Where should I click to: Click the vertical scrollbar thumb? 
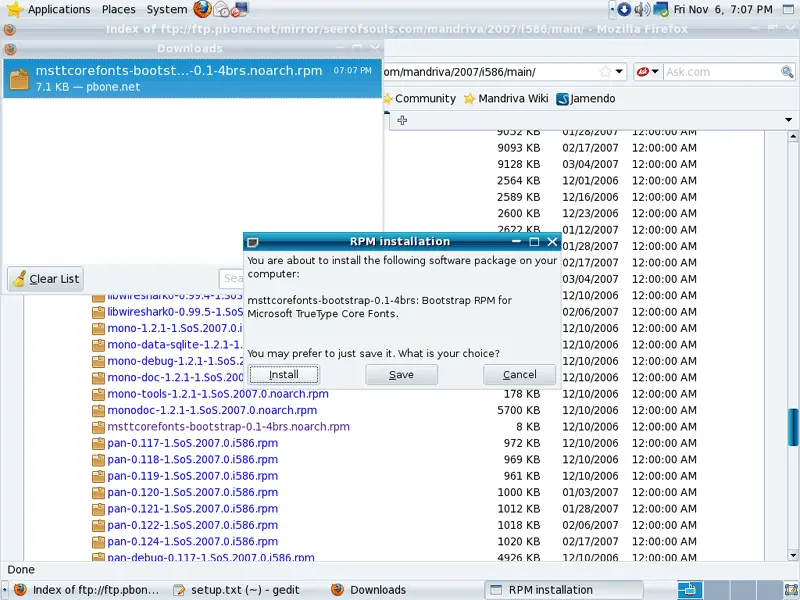pos(793,427)
